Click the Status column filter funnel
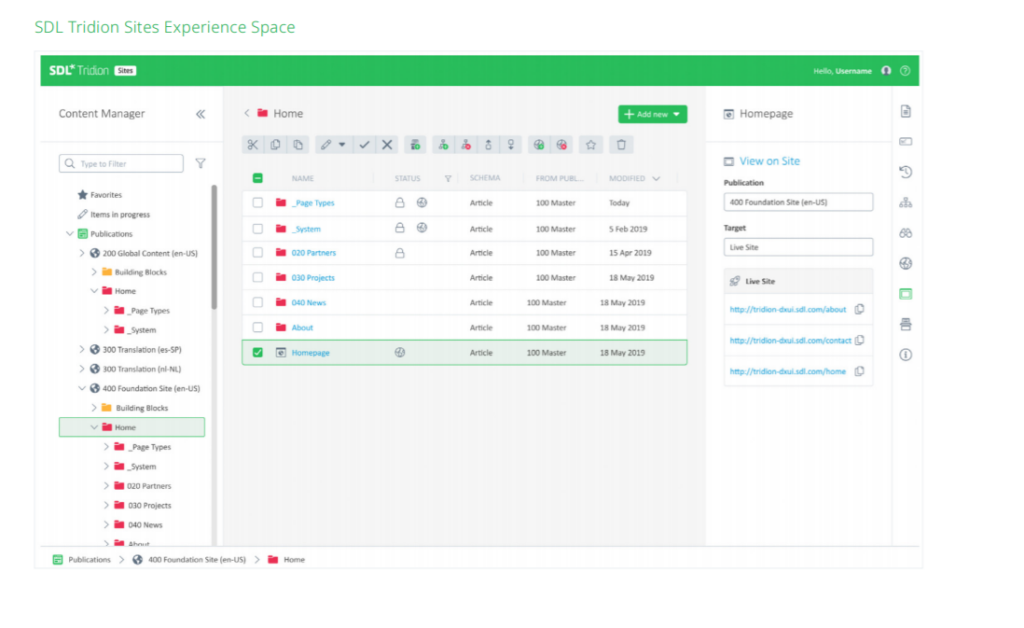Image resolution: width=1024 pixels, height=628 pixels. point(448,179)
